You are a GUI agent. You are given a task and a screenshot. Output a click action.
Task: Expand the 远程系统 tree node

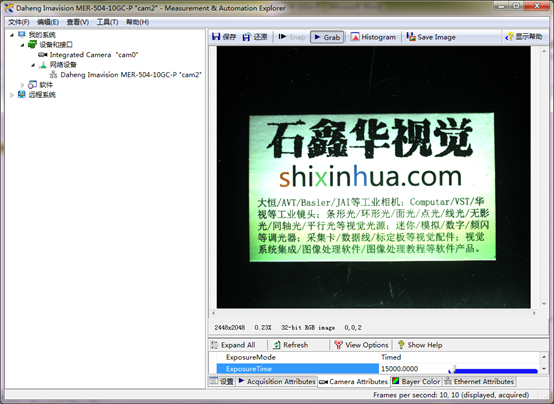tap(12, 95)
